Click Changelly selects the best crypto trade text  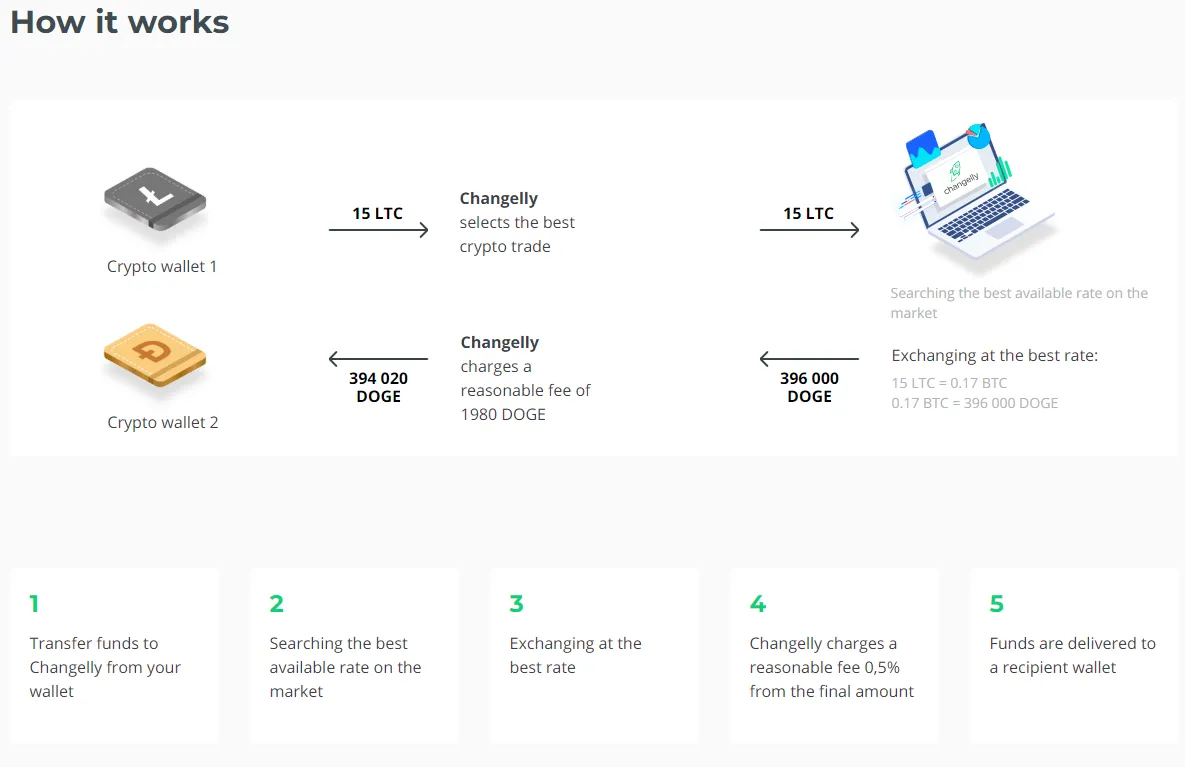pyautogui.click(x=517, y=223)
